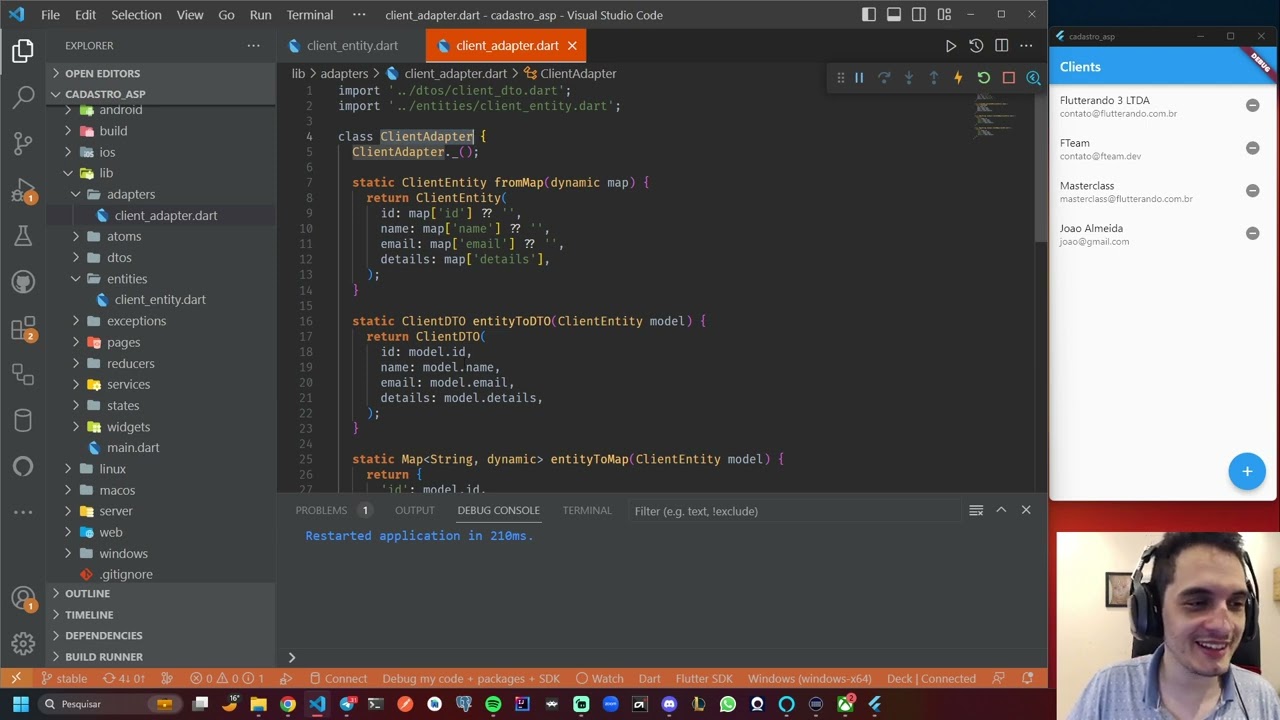1280x720 pixels.
Task: Pause the debug session
Action: [x=859, y=78]
